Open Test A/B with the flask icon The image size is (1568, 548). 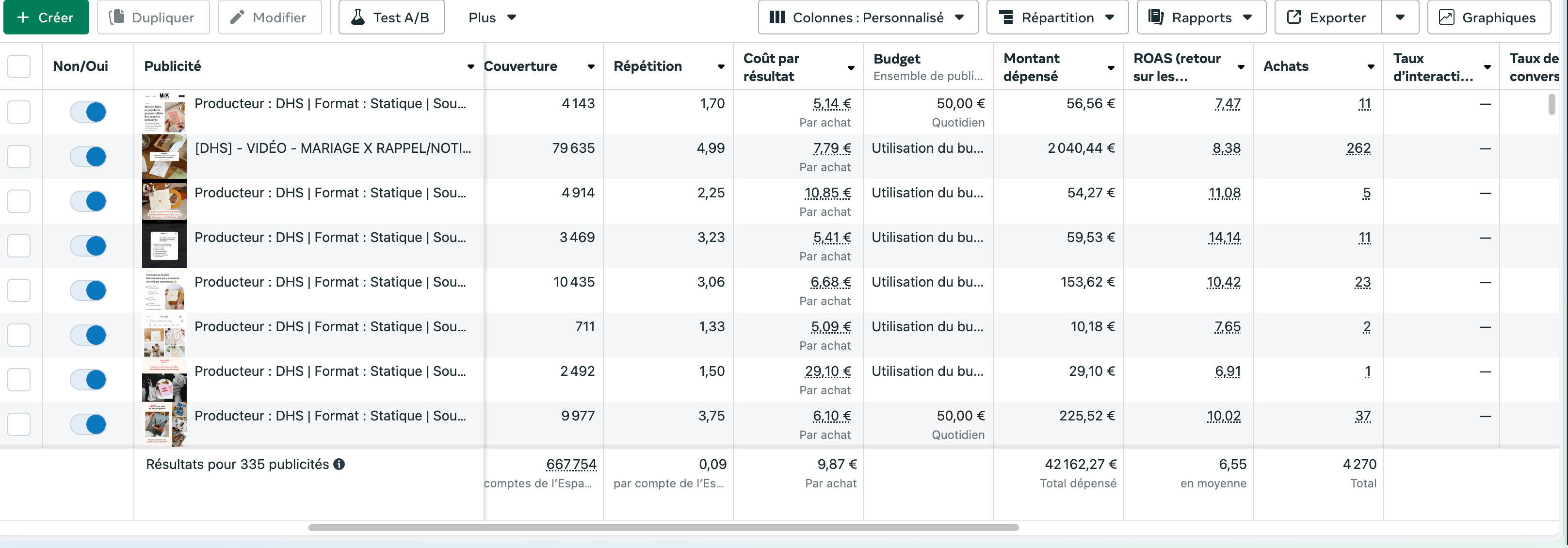tap(391, 17)
